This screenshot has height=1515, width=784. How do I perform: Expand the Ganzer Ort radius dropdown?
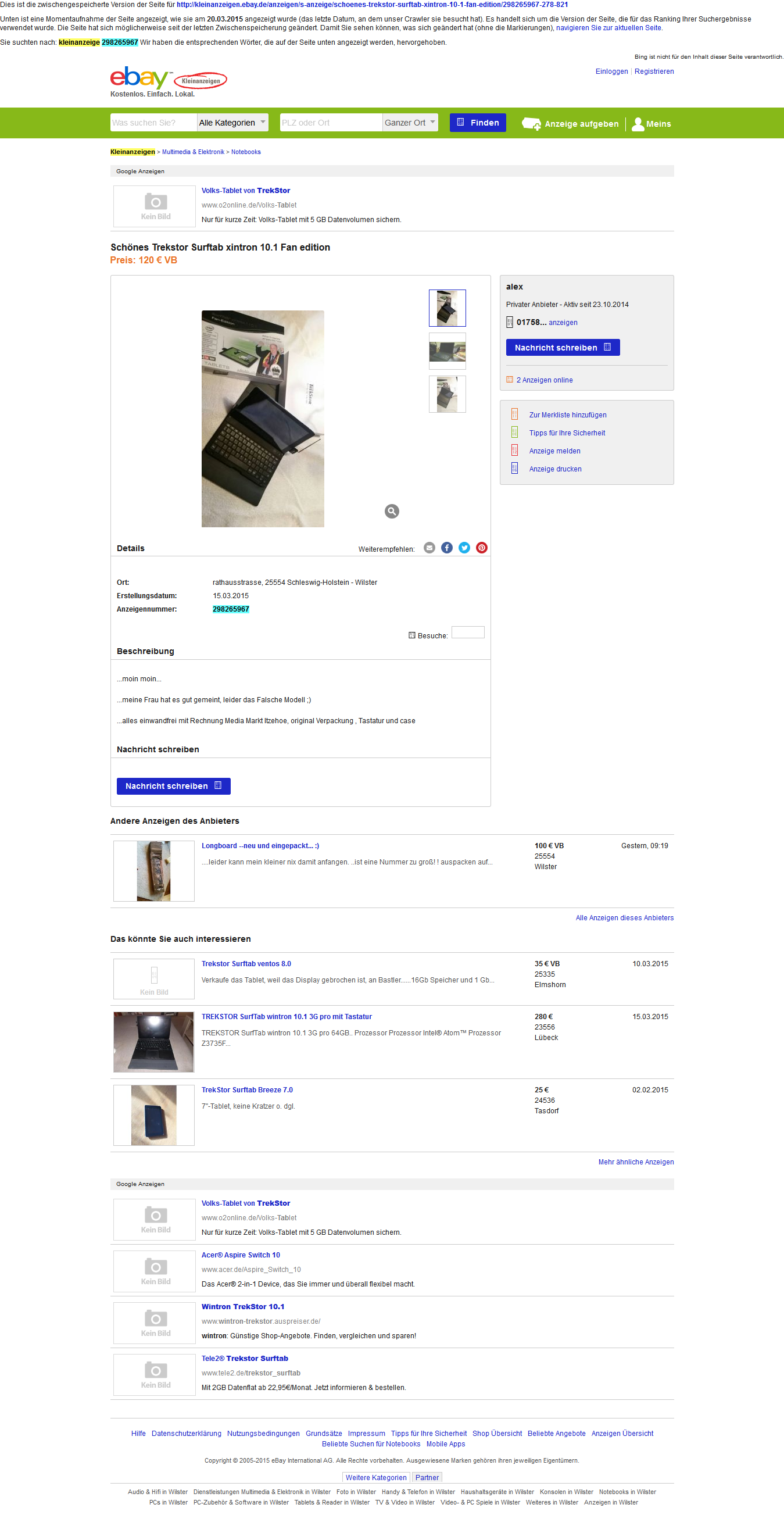[x=410, y=122]
